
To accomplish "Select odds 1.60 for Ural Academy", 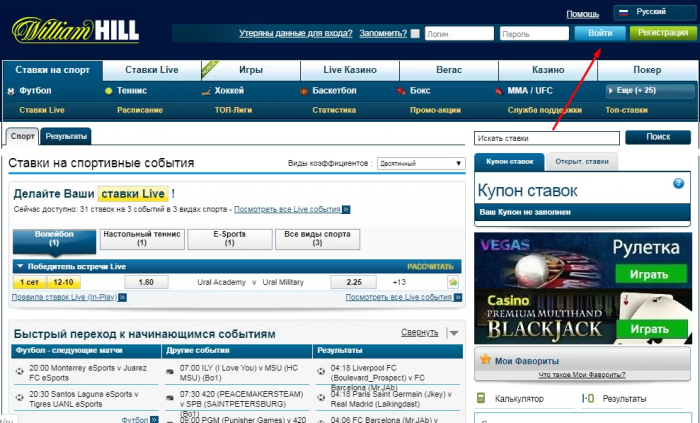I will point(146,283).
